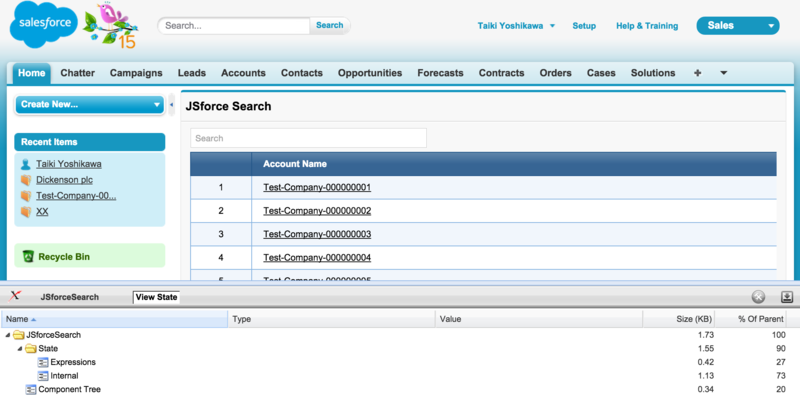Open the Test-Company-000000004 account link
800x405 pixels.
click(x=317, y=258)
